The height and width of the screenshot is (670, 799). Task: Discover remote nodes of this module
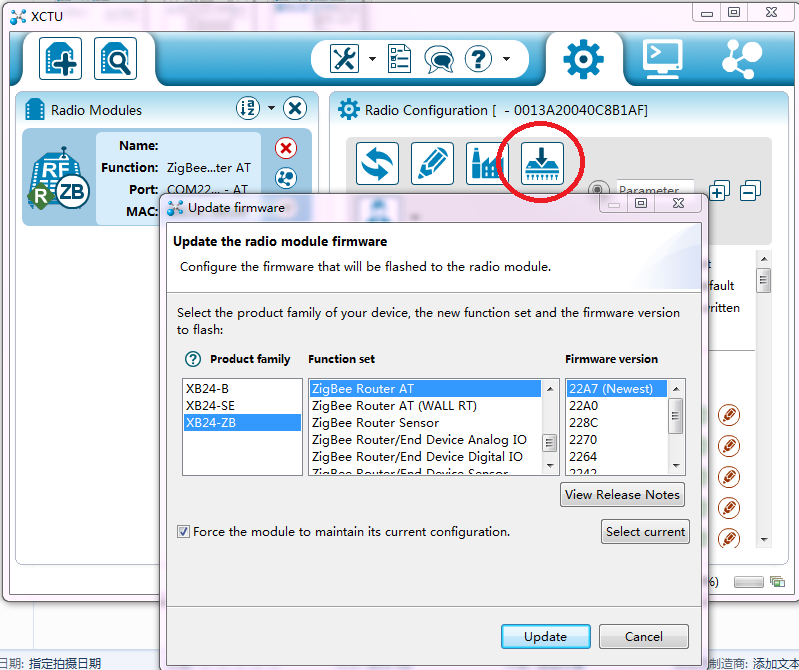[286, 178]
